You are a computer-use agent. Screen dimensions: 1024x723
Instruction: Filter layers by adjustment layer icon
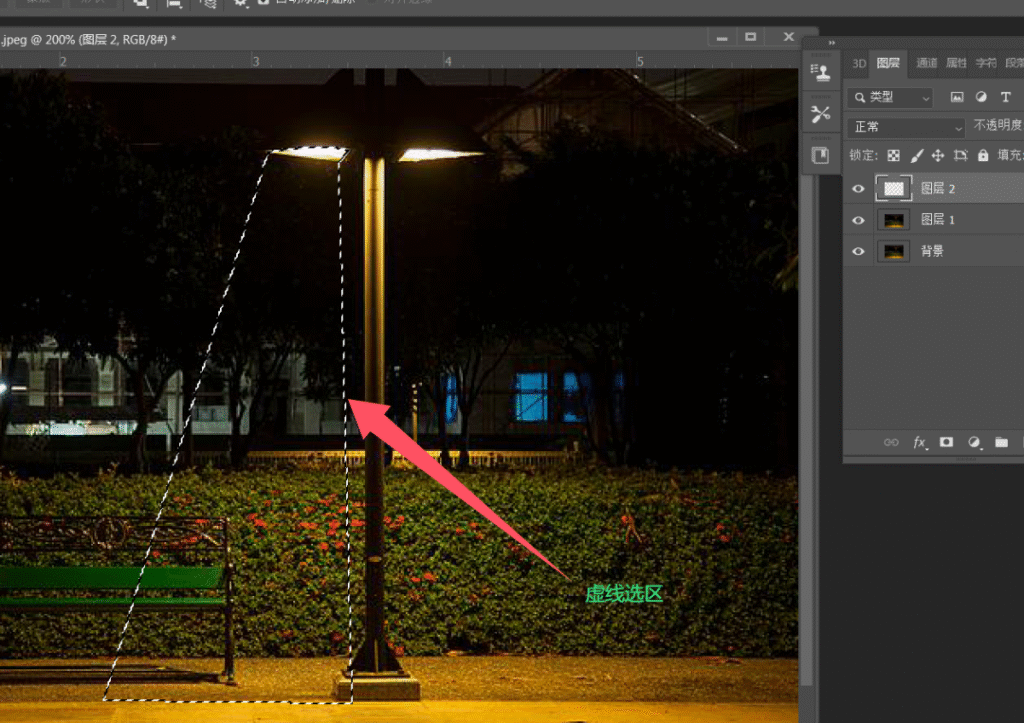pos(981,97)
